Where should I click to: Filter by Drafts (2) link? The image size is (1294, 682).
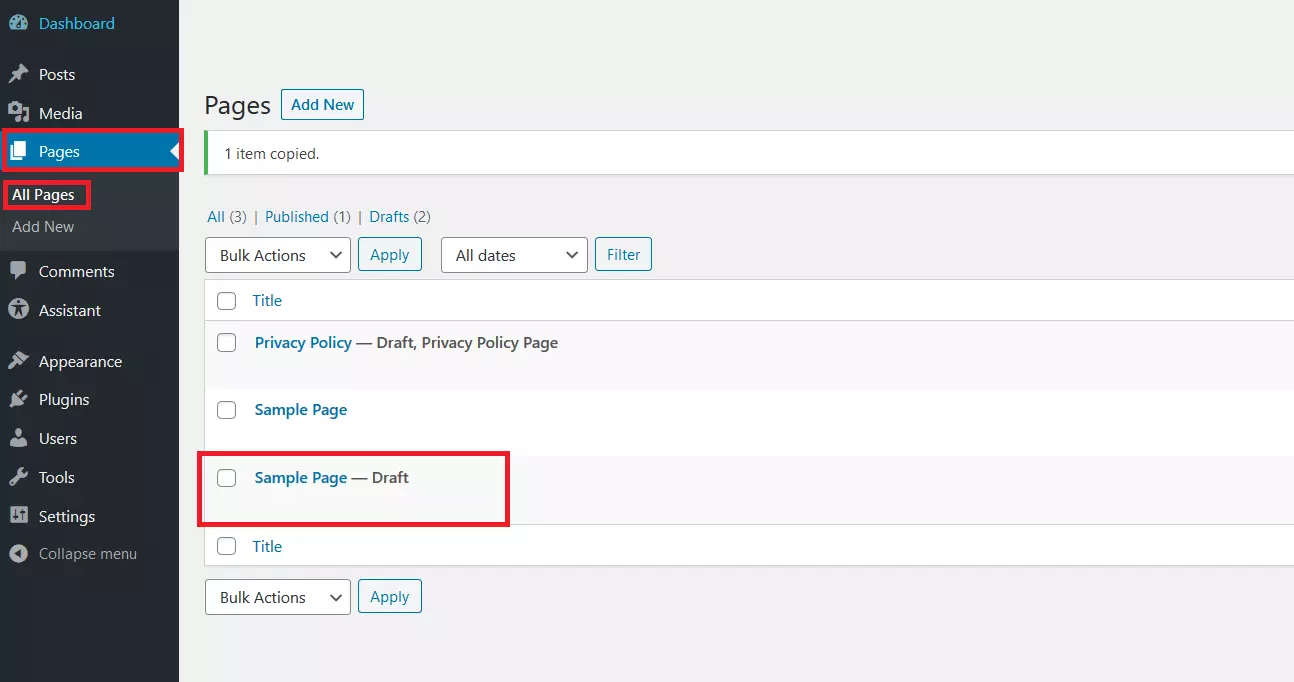(x=400, y=216)
